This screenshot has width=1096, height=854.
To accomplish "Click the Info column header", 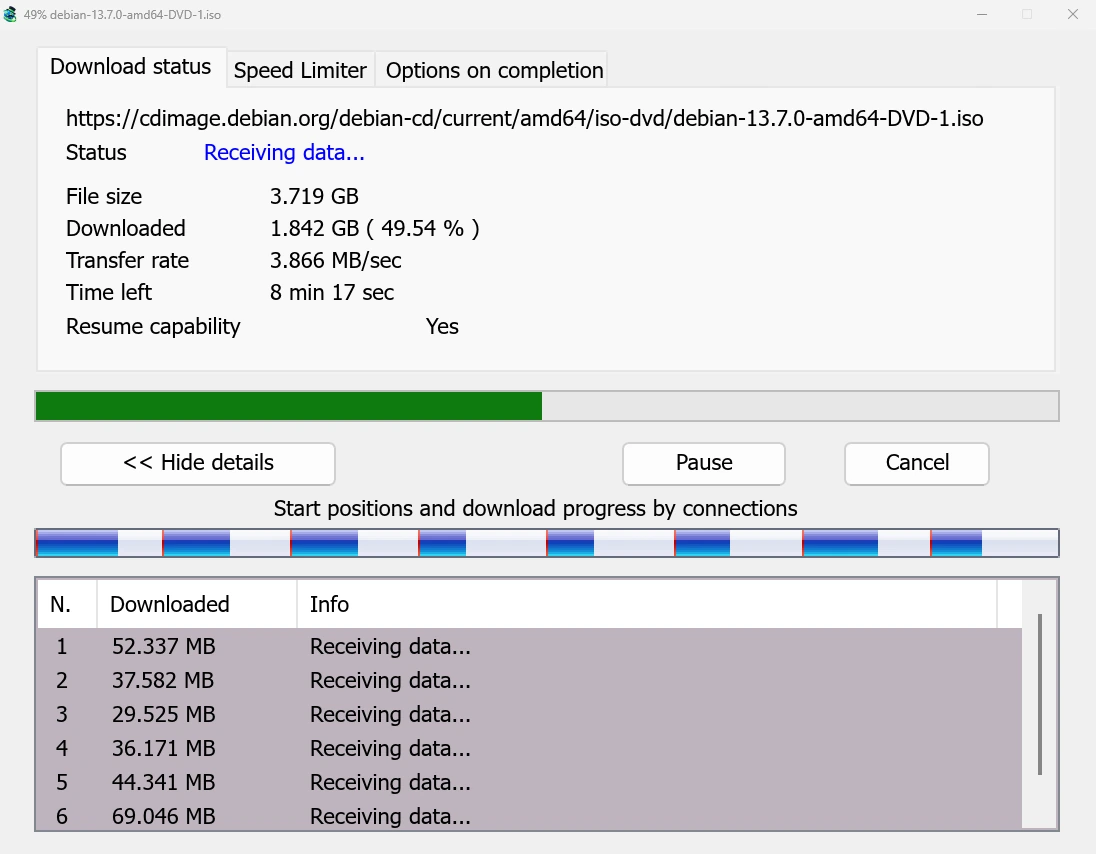I will click(647, 605).
